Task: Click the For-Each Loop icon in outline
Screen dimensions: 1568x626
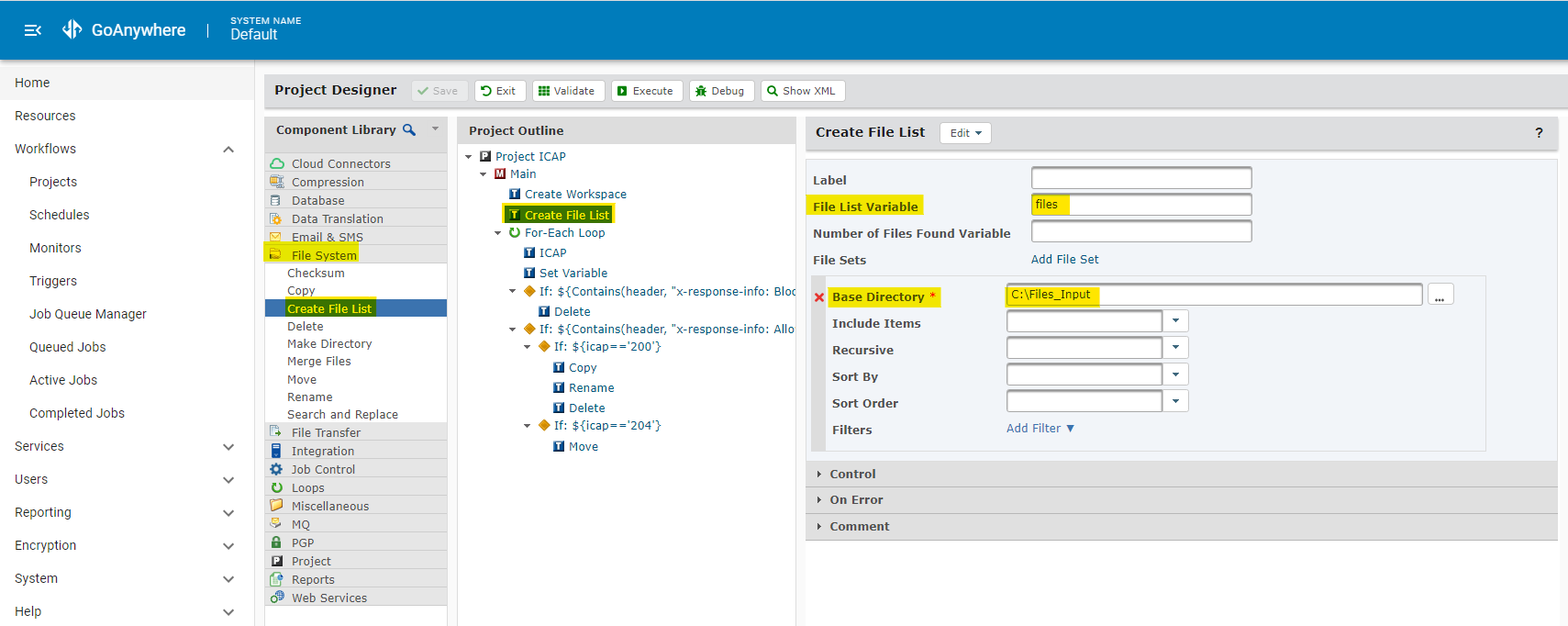Action: (515, 233)
